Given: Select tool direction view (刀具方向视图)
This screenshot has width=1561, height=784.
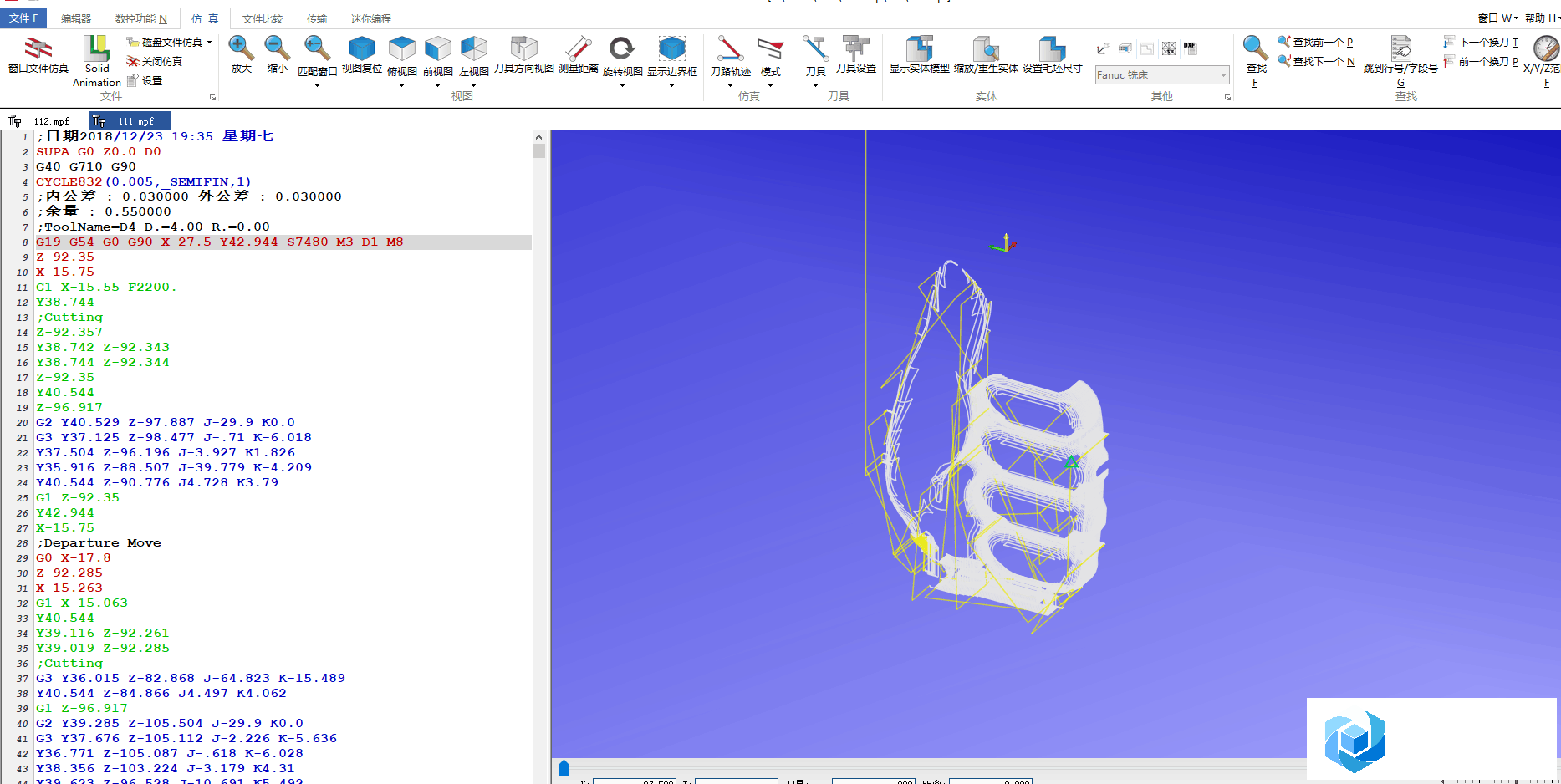Looking at the screenshot, I should [x=524, y=55].
